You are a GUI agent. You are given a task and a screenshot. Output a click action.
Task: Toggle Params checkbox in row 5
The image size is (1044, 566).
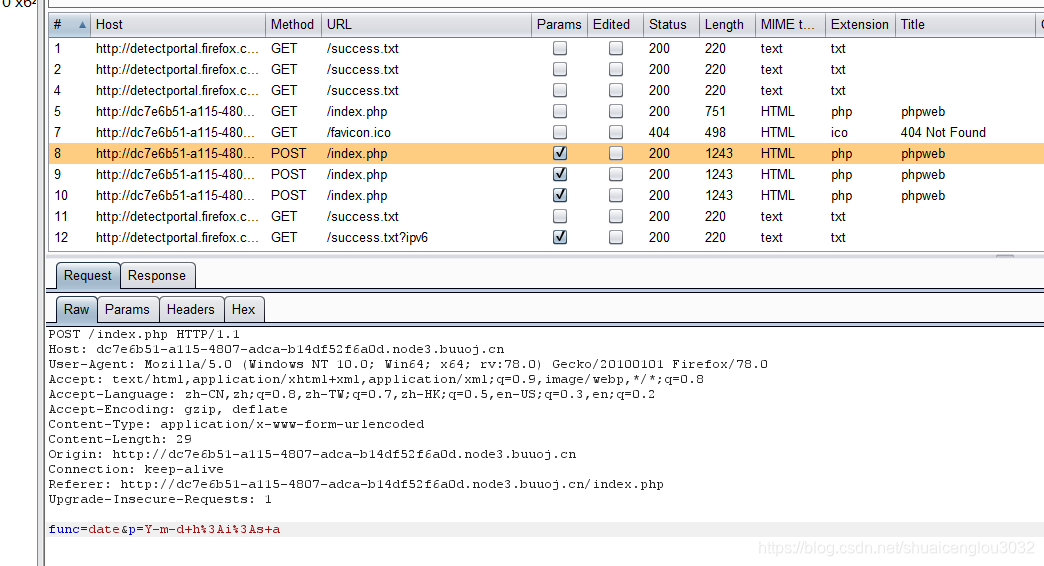point(560,111)
